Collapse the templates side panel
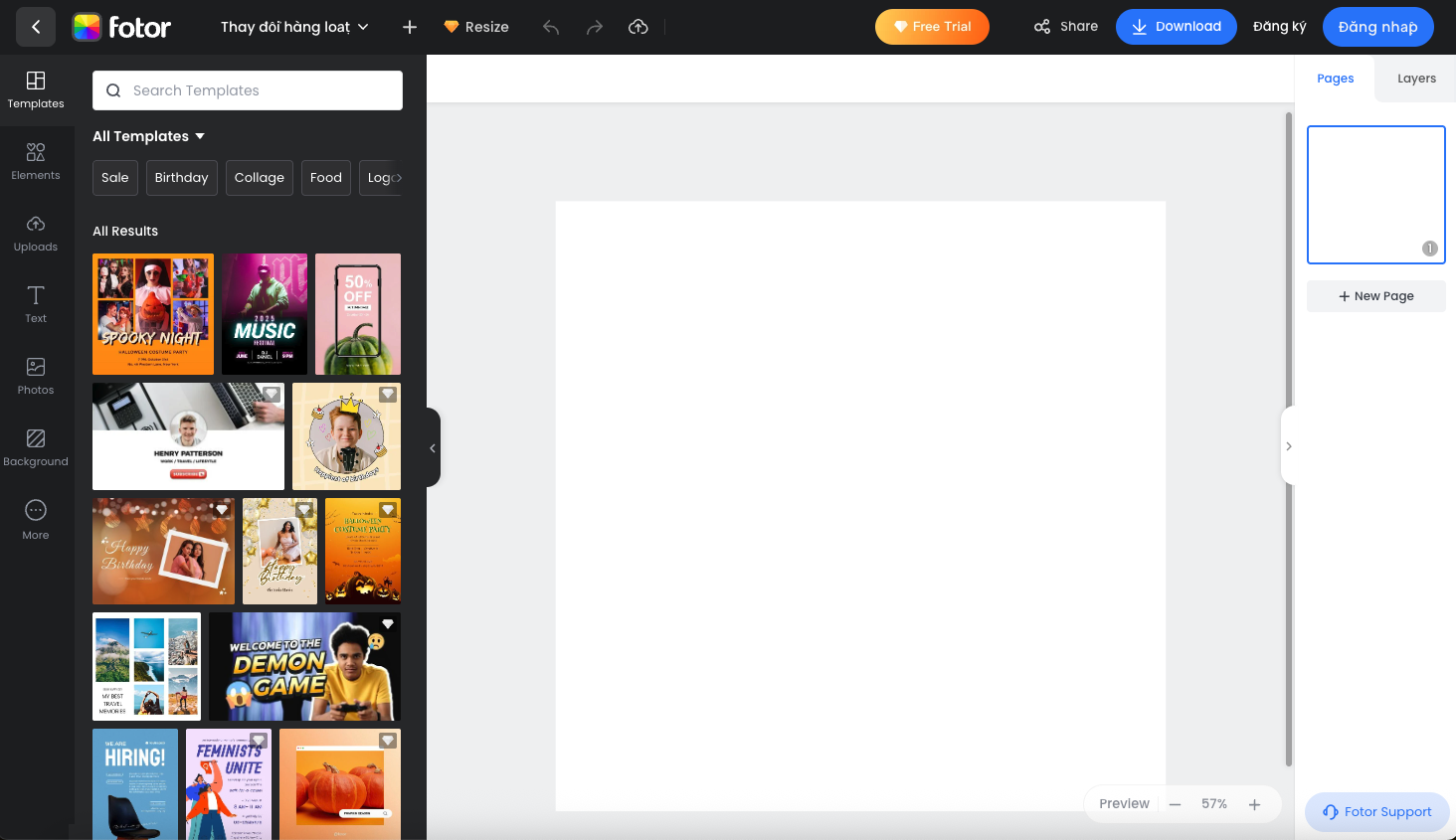1456x840 pixels. (433, 447)
